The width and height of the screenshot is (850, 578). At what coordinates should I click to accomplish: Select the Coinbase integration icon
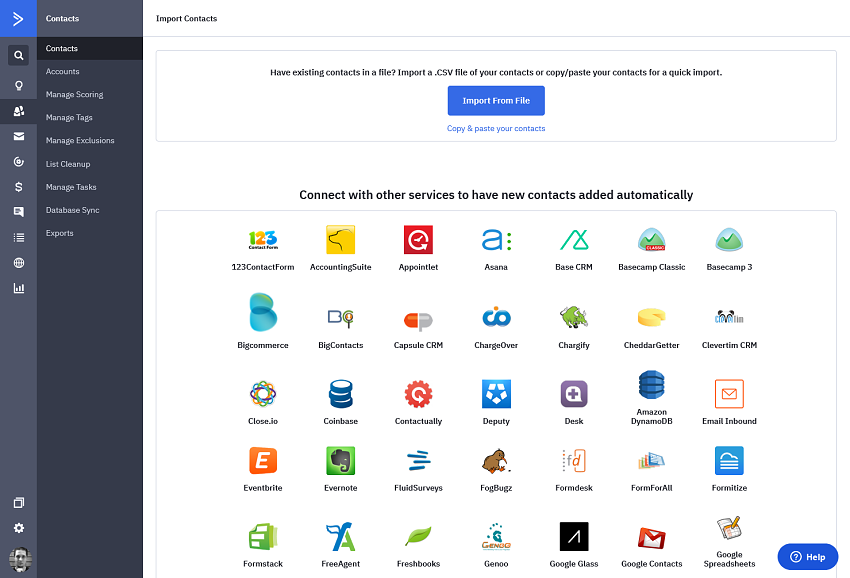click(340, 394)
